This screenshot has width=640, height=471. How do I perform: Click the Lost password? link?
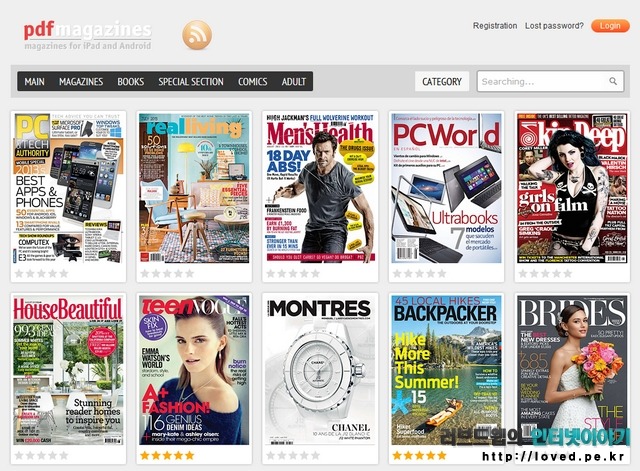click(554, 26)
